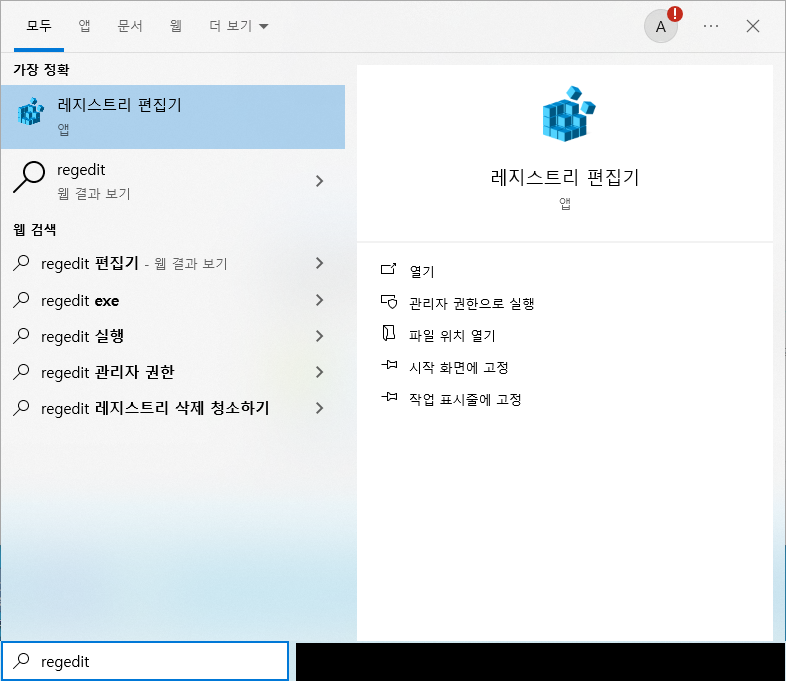Click the 레지스트리 편집기 title in preview pane
This screenshot has height=681, width=786.
pyautogui.click(x=565, y=177)
